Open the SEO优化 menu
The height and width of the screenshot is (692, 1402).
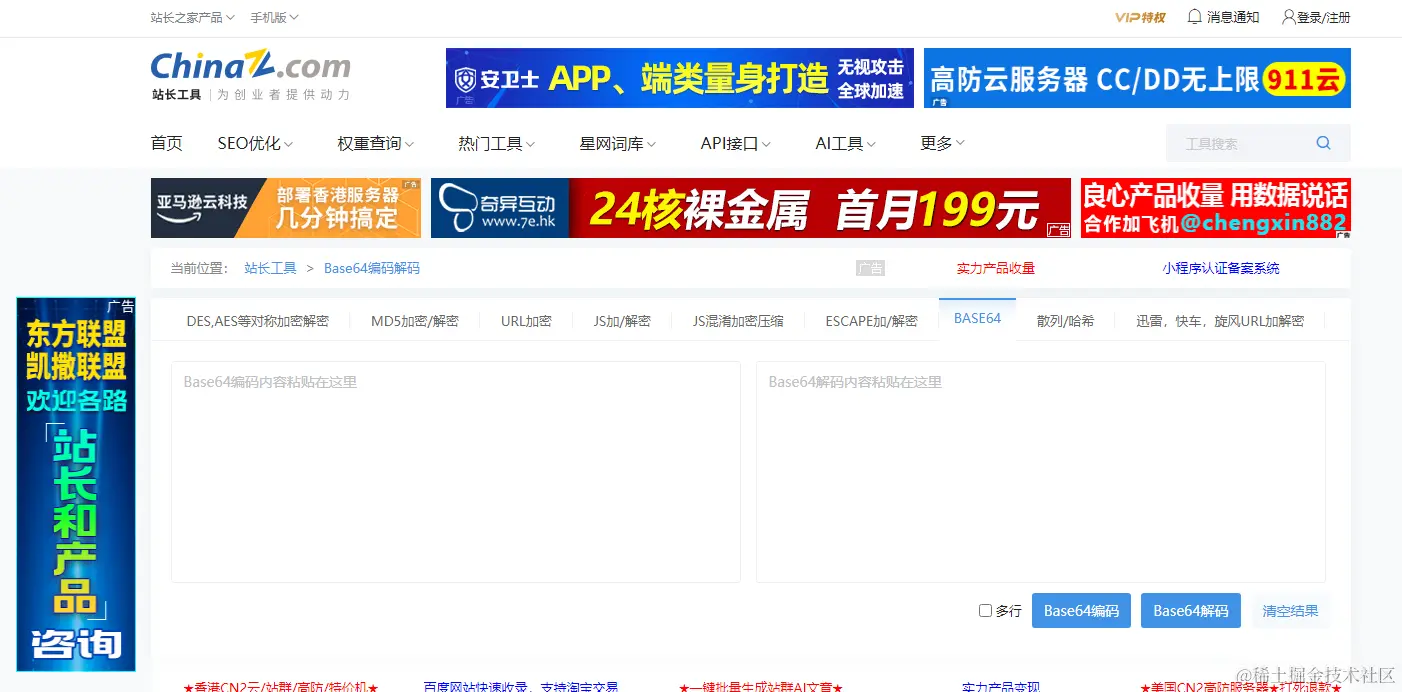point(255,144)
